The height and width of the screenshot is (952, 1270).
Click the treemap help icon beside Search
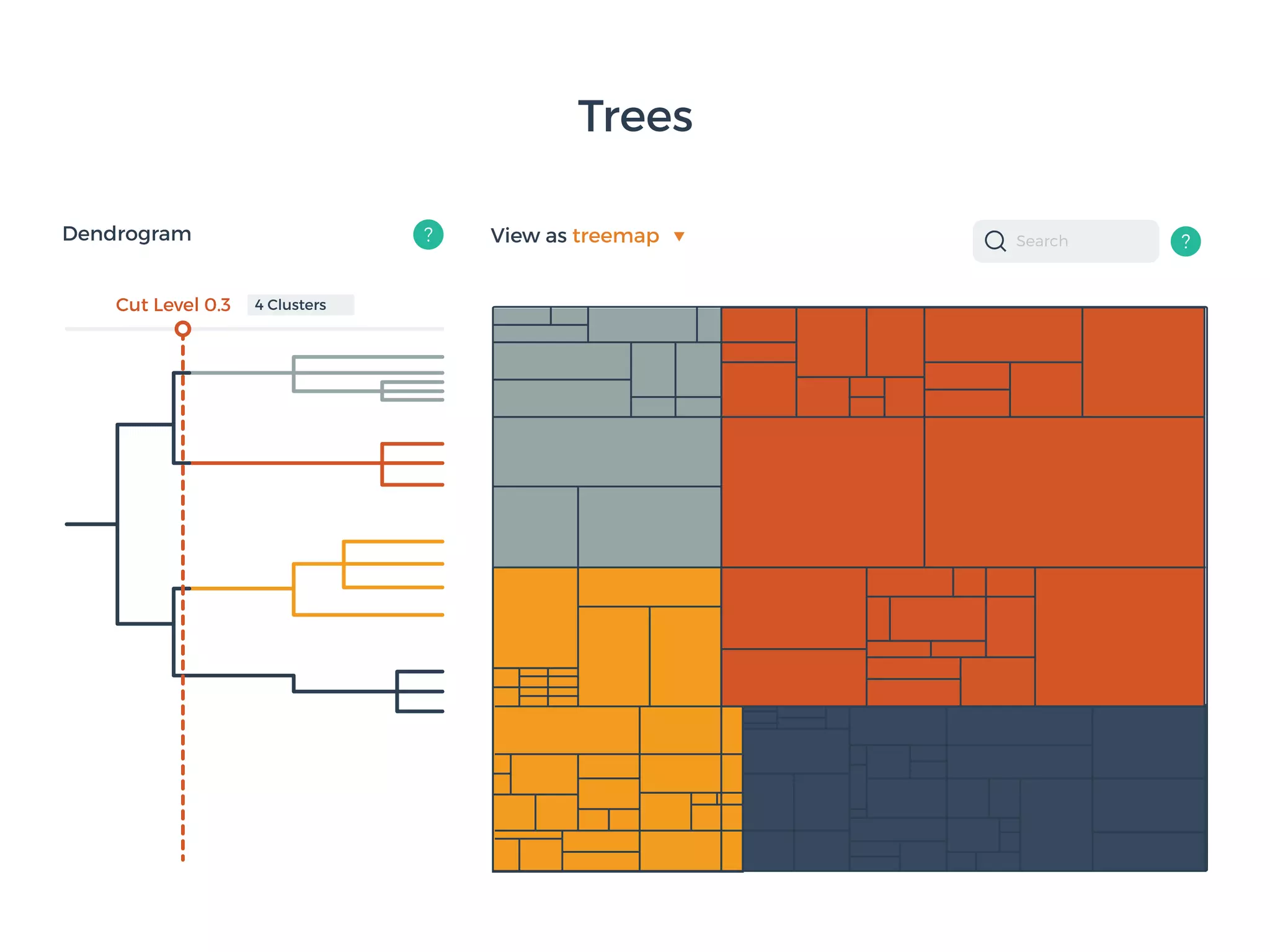click(1185, 241)
